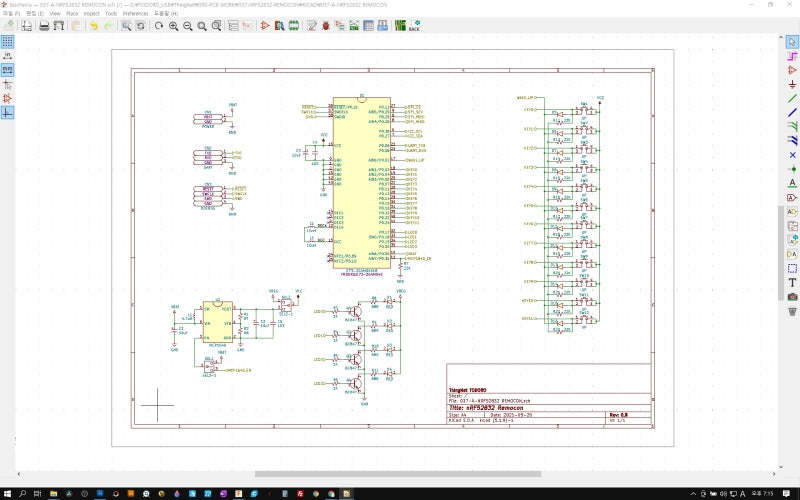Click the Refresh view icon

(159, 26)
